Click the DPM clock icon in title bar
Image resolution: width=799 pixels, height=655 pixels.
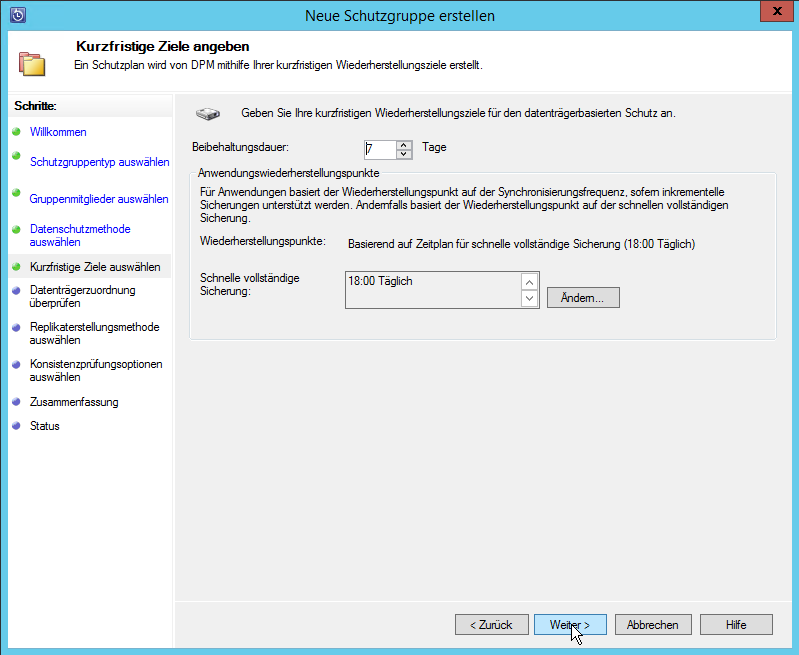(17, 15)
